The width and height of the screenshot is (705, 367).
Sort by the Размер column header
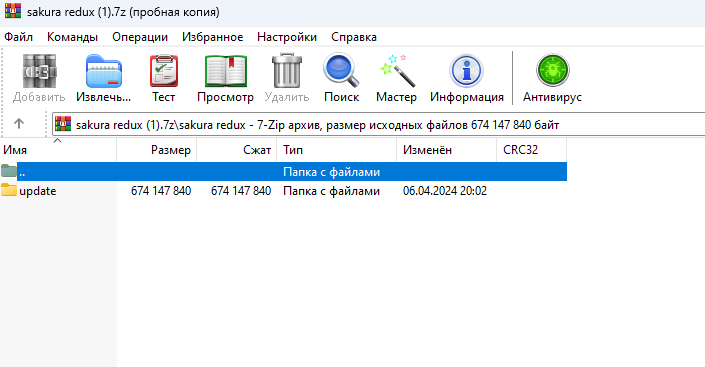156,150
